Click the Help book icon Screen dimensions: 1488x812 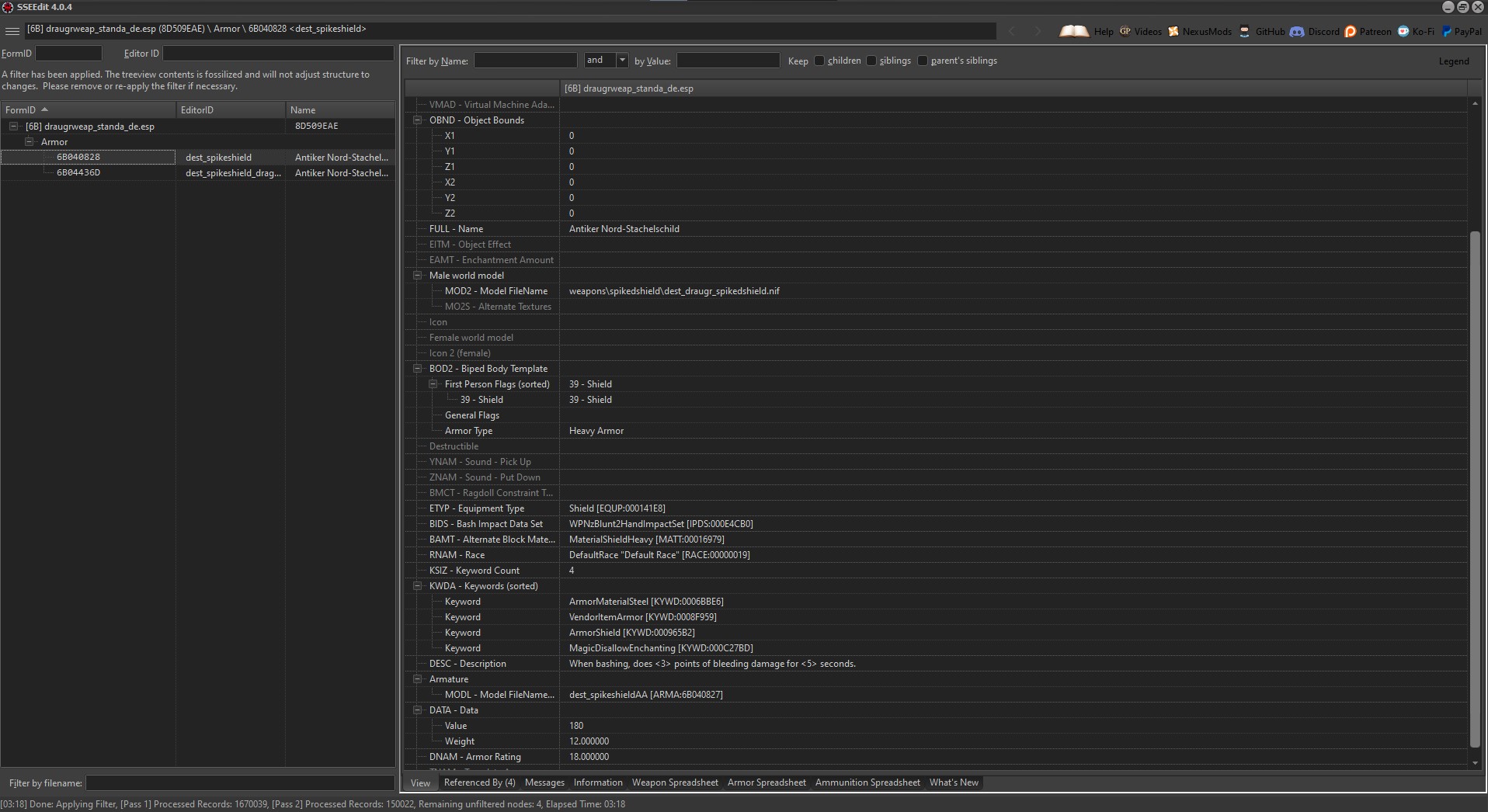point(1074,31)
